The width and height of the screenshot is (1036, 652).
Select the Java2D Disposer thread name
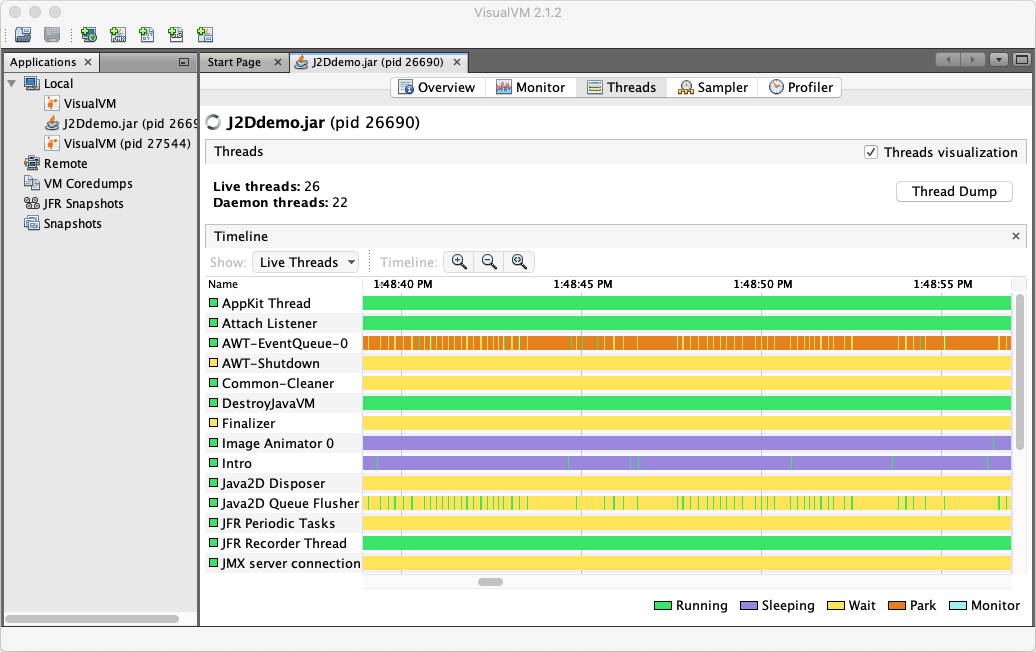274,483
